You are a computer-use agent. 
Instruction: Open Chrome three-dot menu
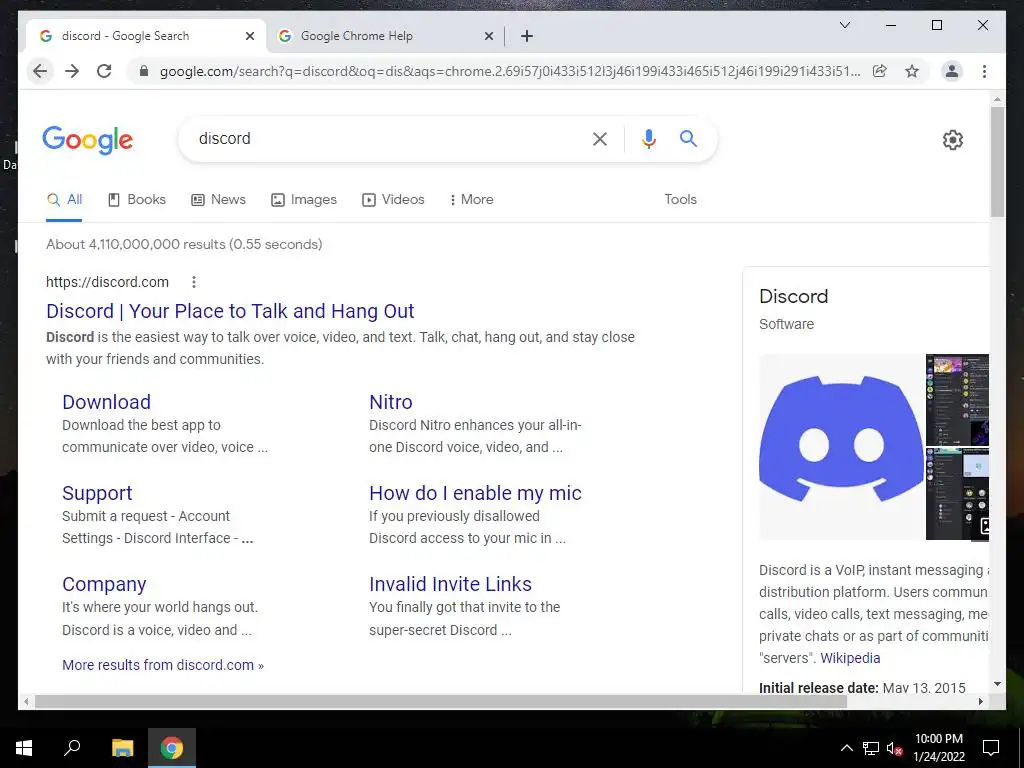(x=984, y=71)
